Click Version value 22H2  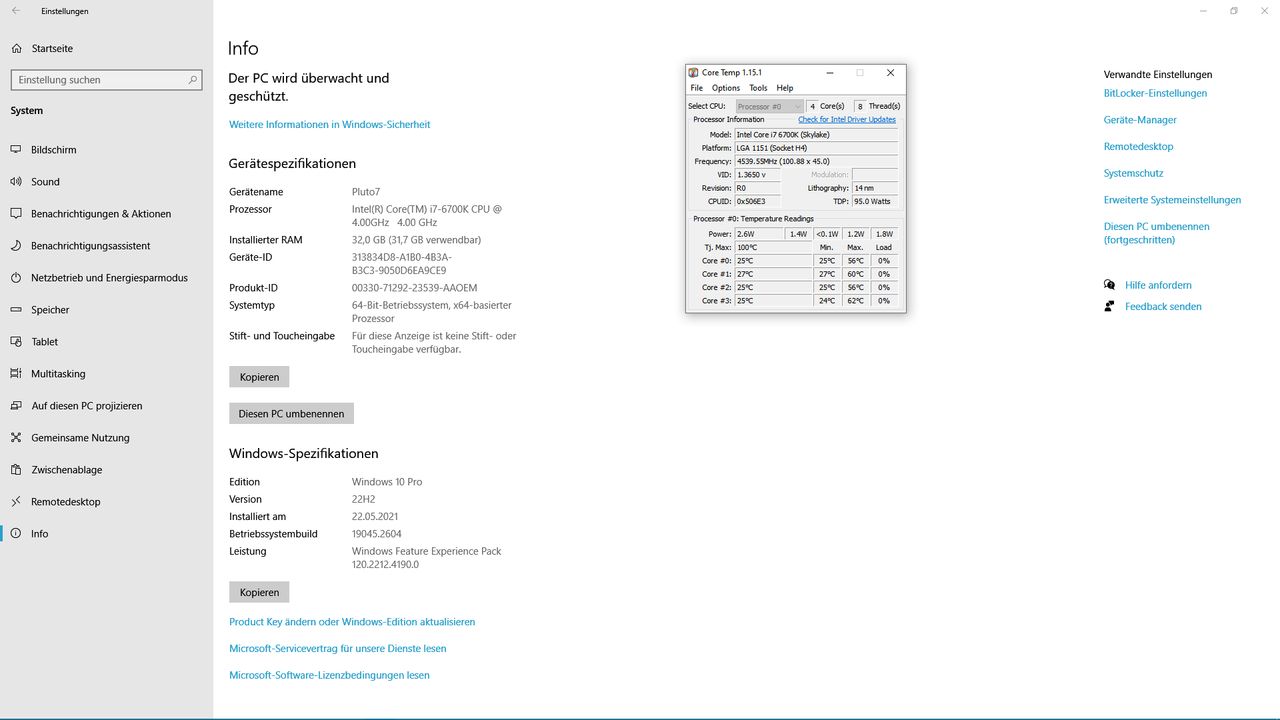(363, 499)
